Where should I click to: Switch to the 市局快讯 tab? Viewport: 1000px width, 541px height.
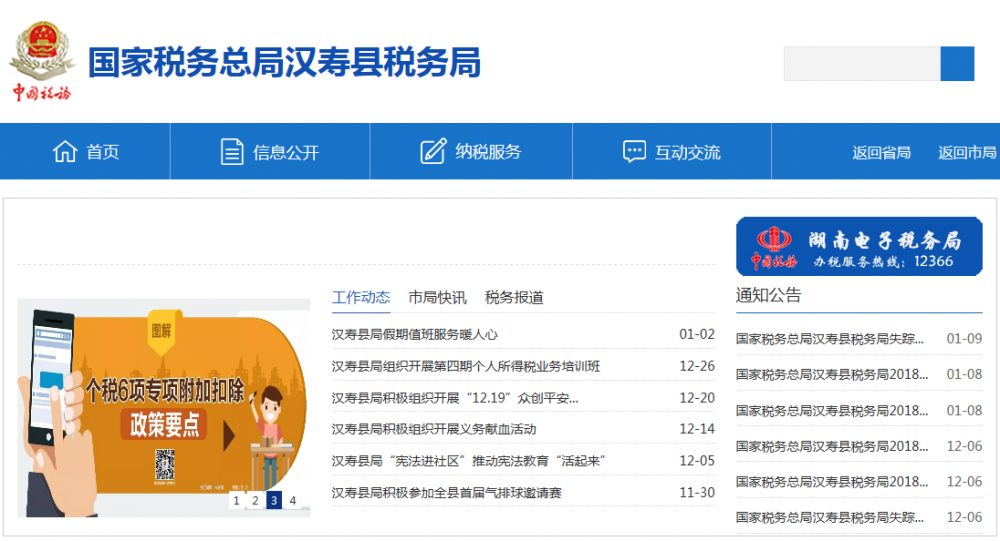pyautogui.click(x=438, y=297)
